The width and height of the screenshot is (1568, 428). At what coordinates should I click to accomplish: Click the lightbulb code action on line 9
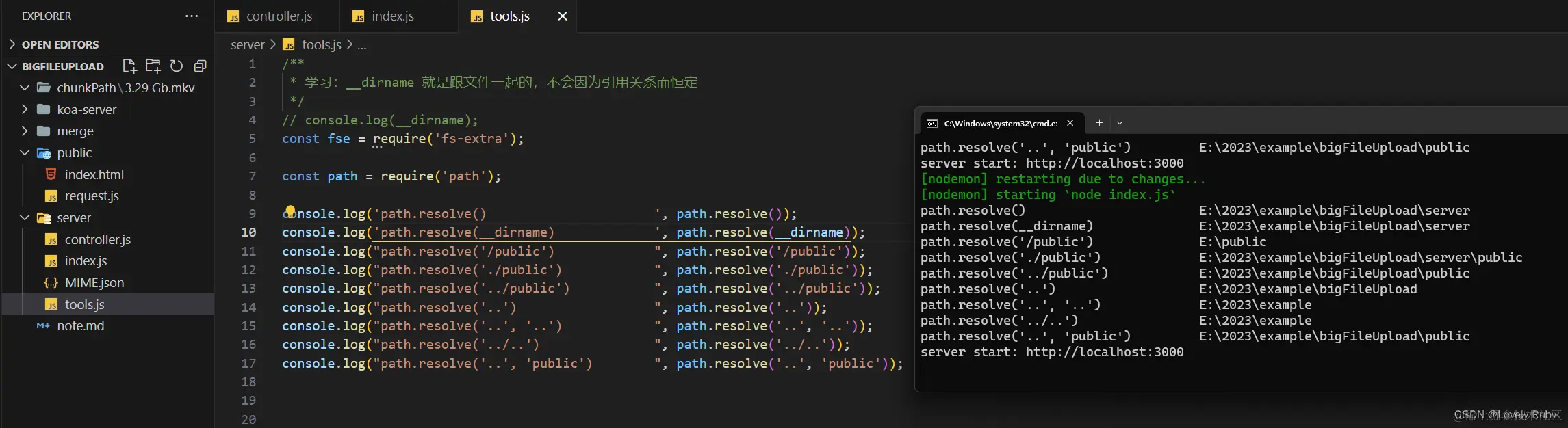pos(290,211)
